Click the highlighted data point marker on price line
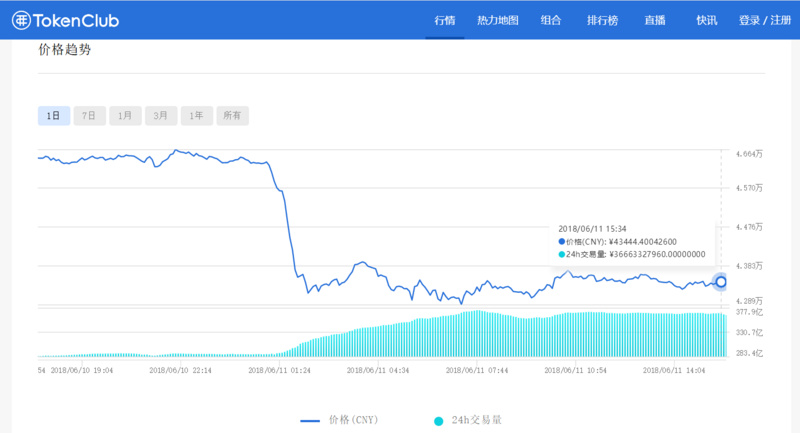Screen dimensions: 800x433 [x=721, y=282]
